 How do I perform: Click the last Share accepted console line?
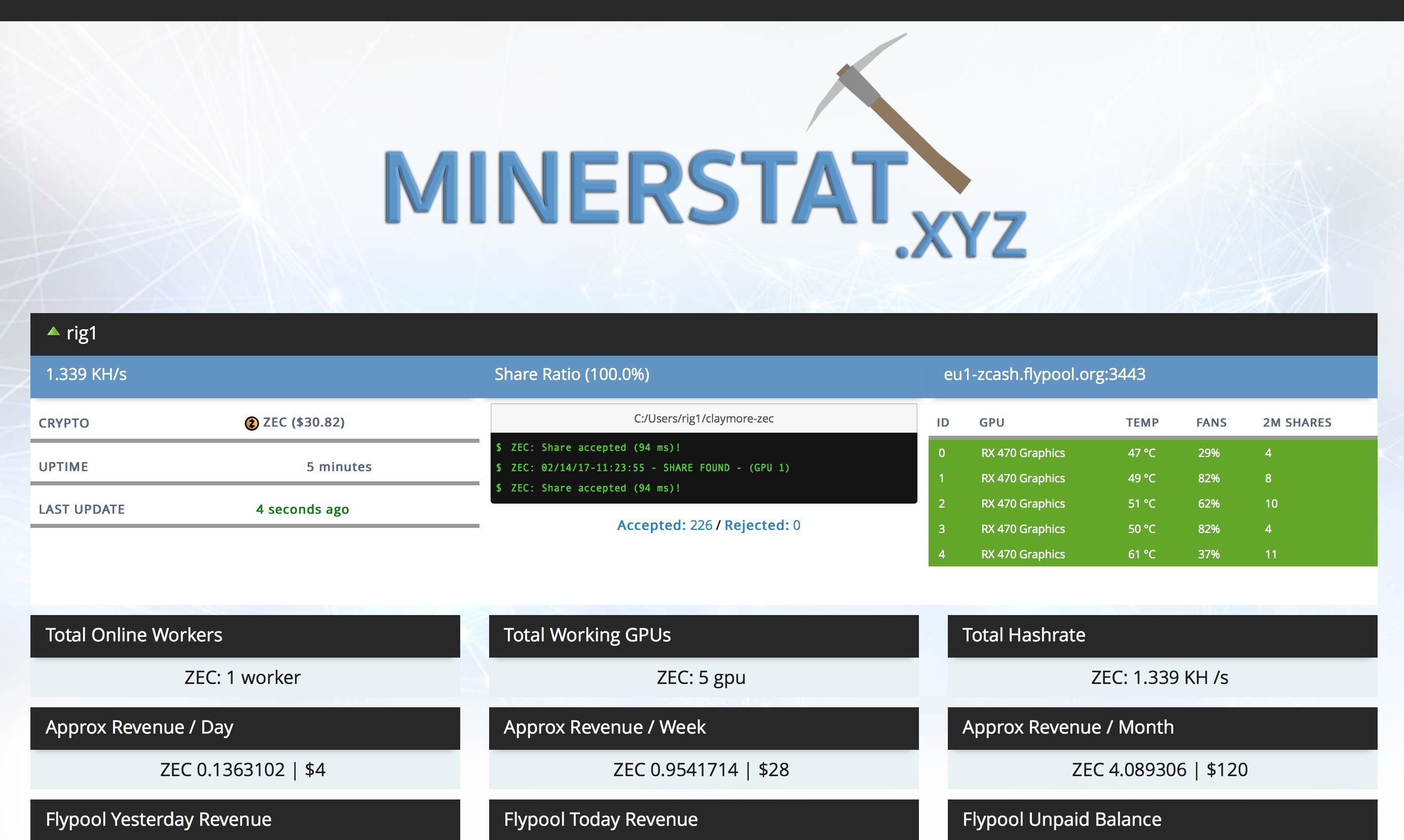coord(588,488)
